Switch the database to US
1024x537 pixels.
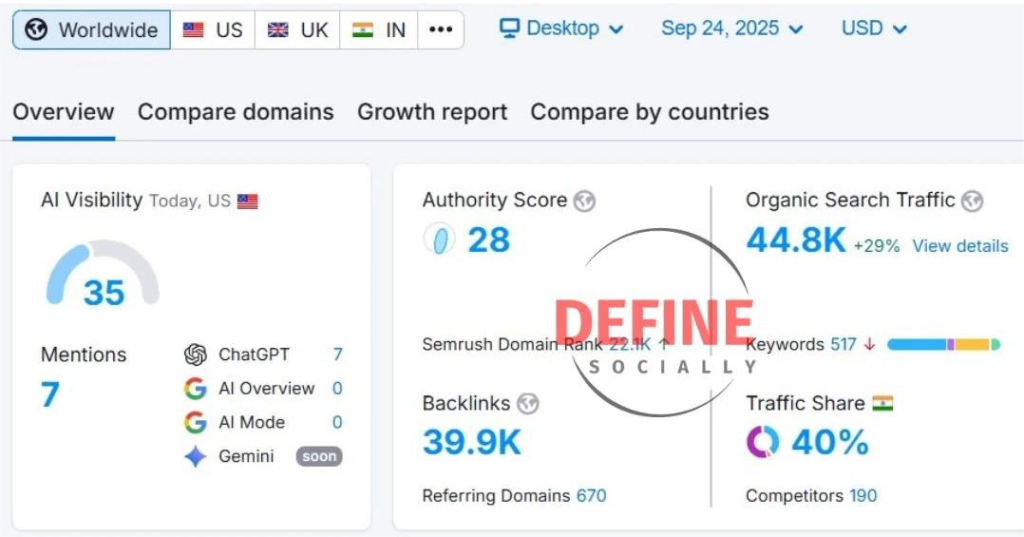213,30
